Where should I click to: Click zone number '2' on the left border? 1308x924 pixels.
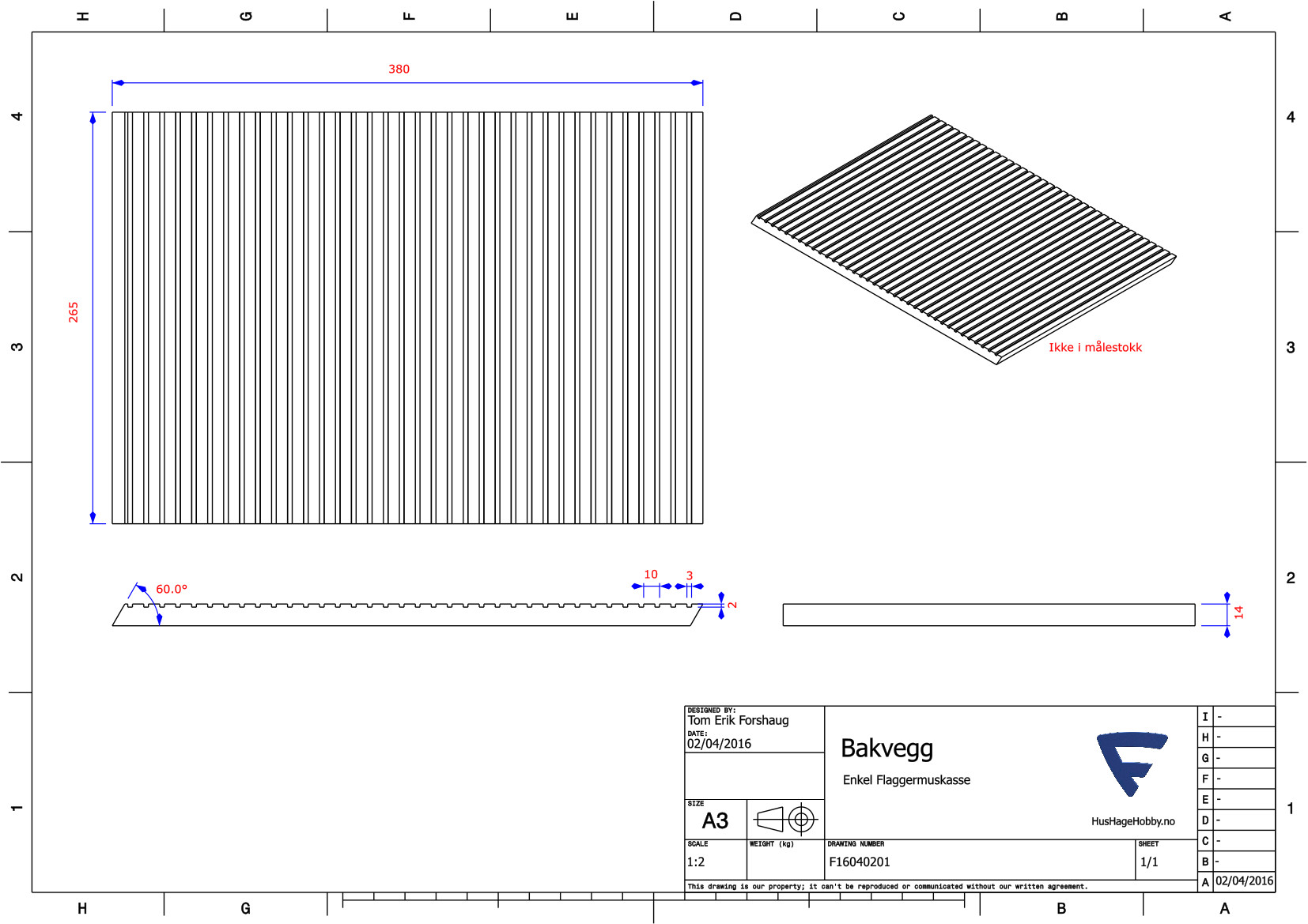tap(17, 578)
